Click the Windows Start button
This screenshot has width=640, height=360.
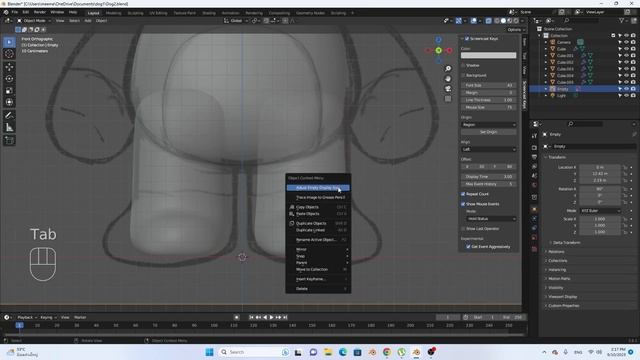[x=209, y=352]
